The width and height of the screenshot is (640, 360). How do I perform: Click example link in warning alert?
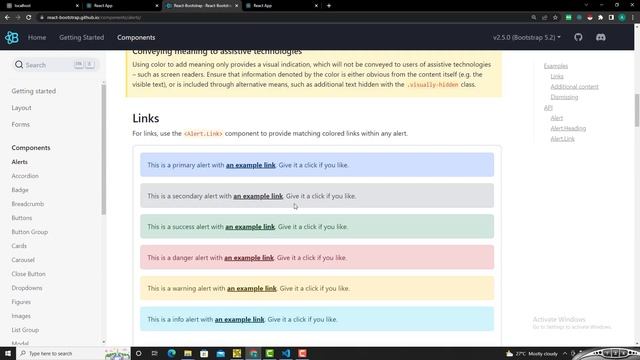[x=252, y=289]
